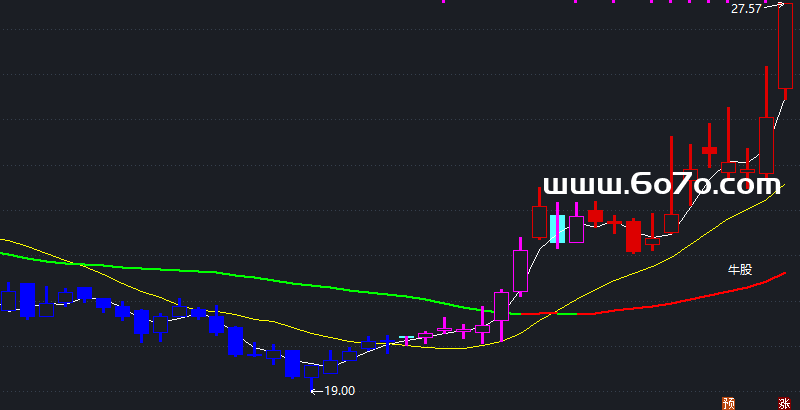Viewport: 800px width, 410px height.
Task: Click the orange 预 marker icon
Action: pyautogui.click(x=728, y=402)
